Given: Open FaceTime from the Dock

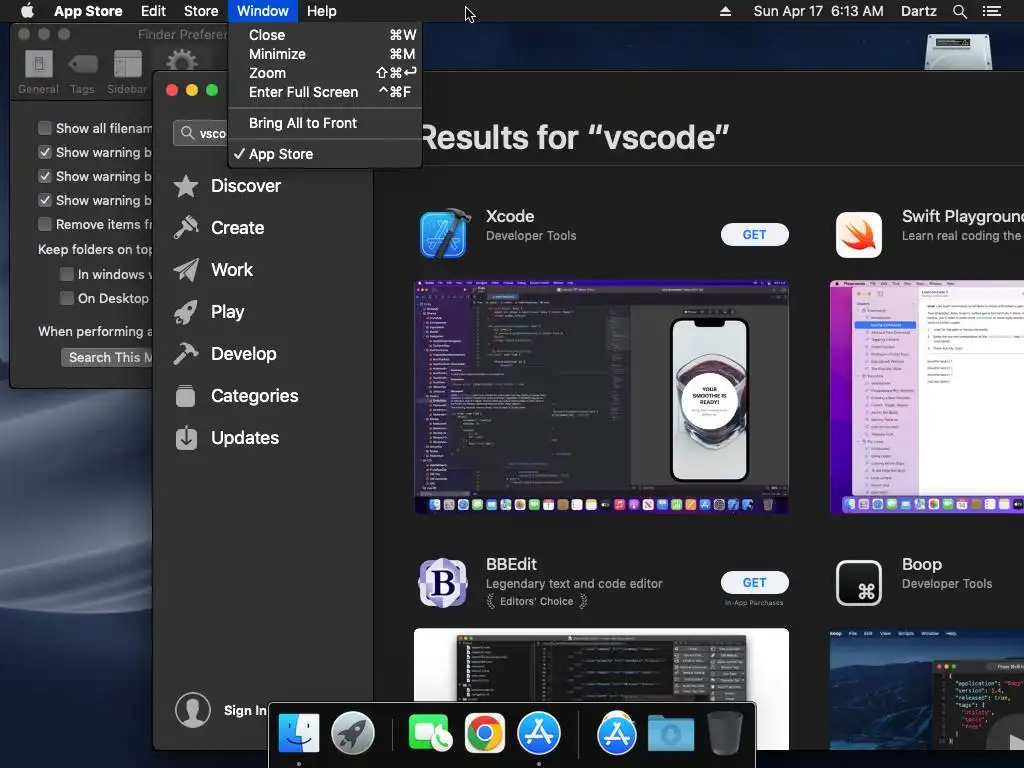Looking at the screenshot, I should 430,733.
